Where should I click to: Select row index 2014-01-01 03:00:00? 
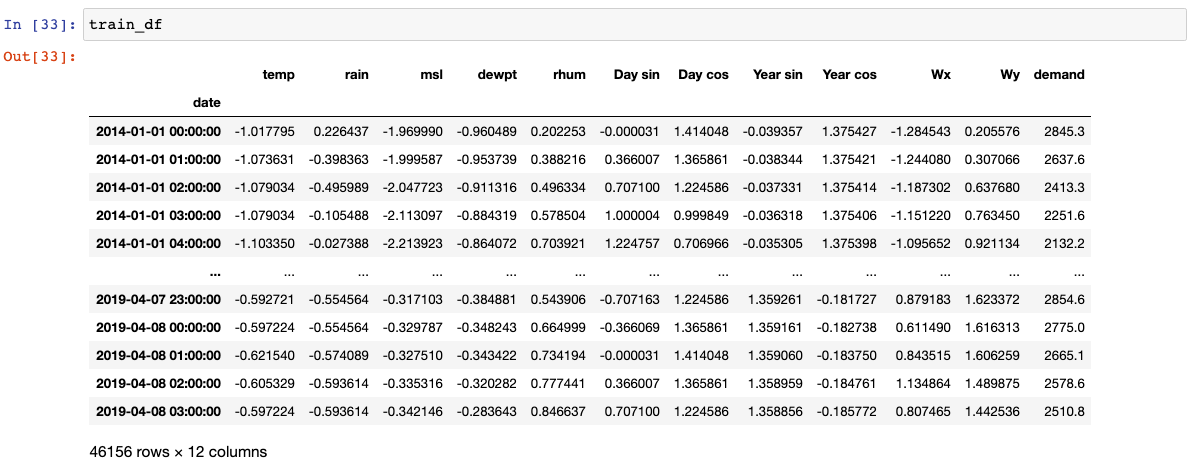click(x=158, y=216)
